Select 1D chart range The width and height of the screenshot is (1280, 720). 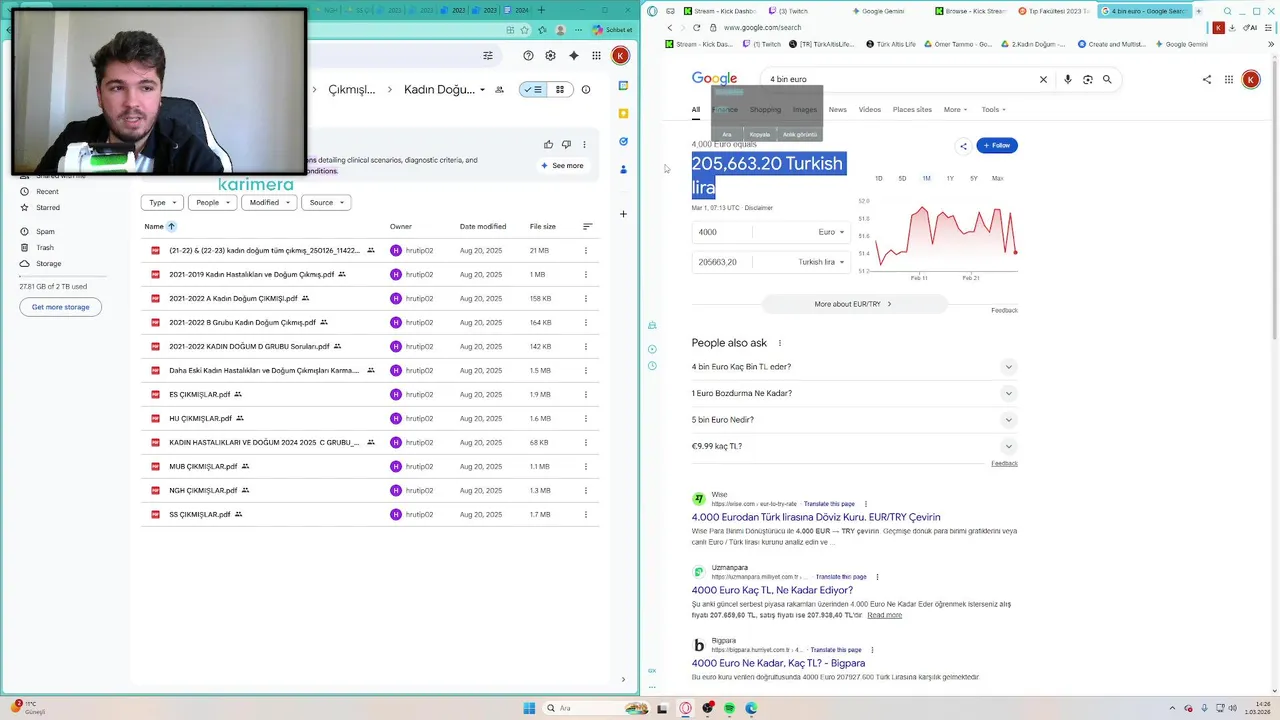tap(879, 178)
